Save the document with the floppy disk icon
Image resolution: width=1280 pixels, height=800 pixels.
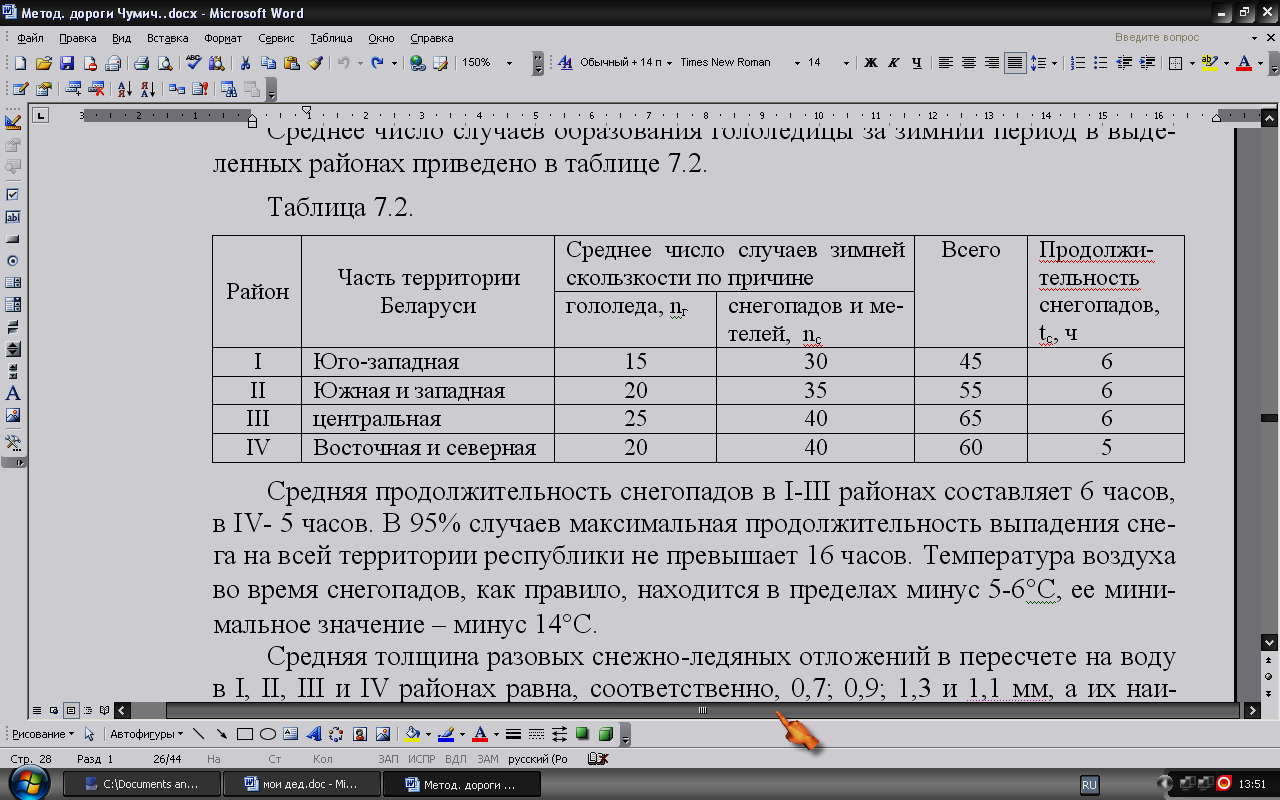[67, 63]
